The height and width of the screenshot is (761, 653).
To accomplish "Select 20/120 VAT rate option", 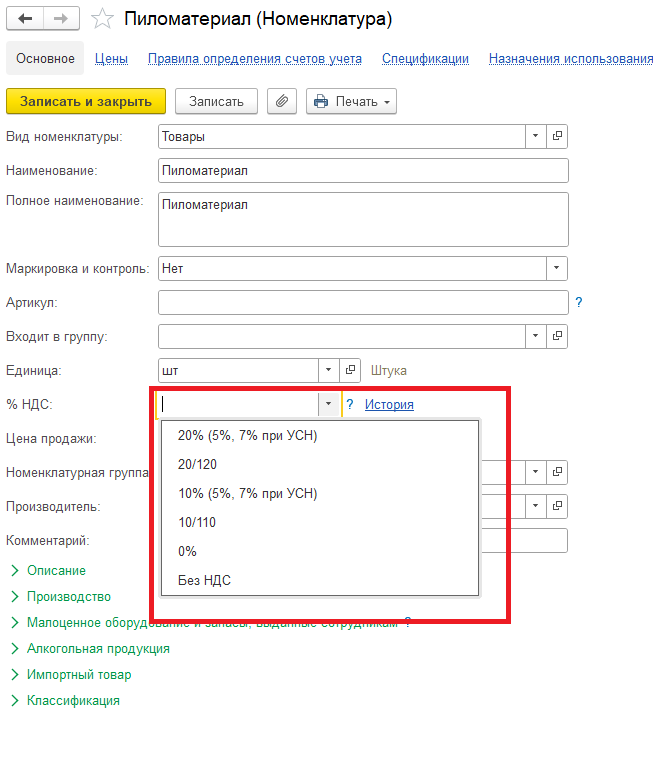I will click(x=197, y=464).
